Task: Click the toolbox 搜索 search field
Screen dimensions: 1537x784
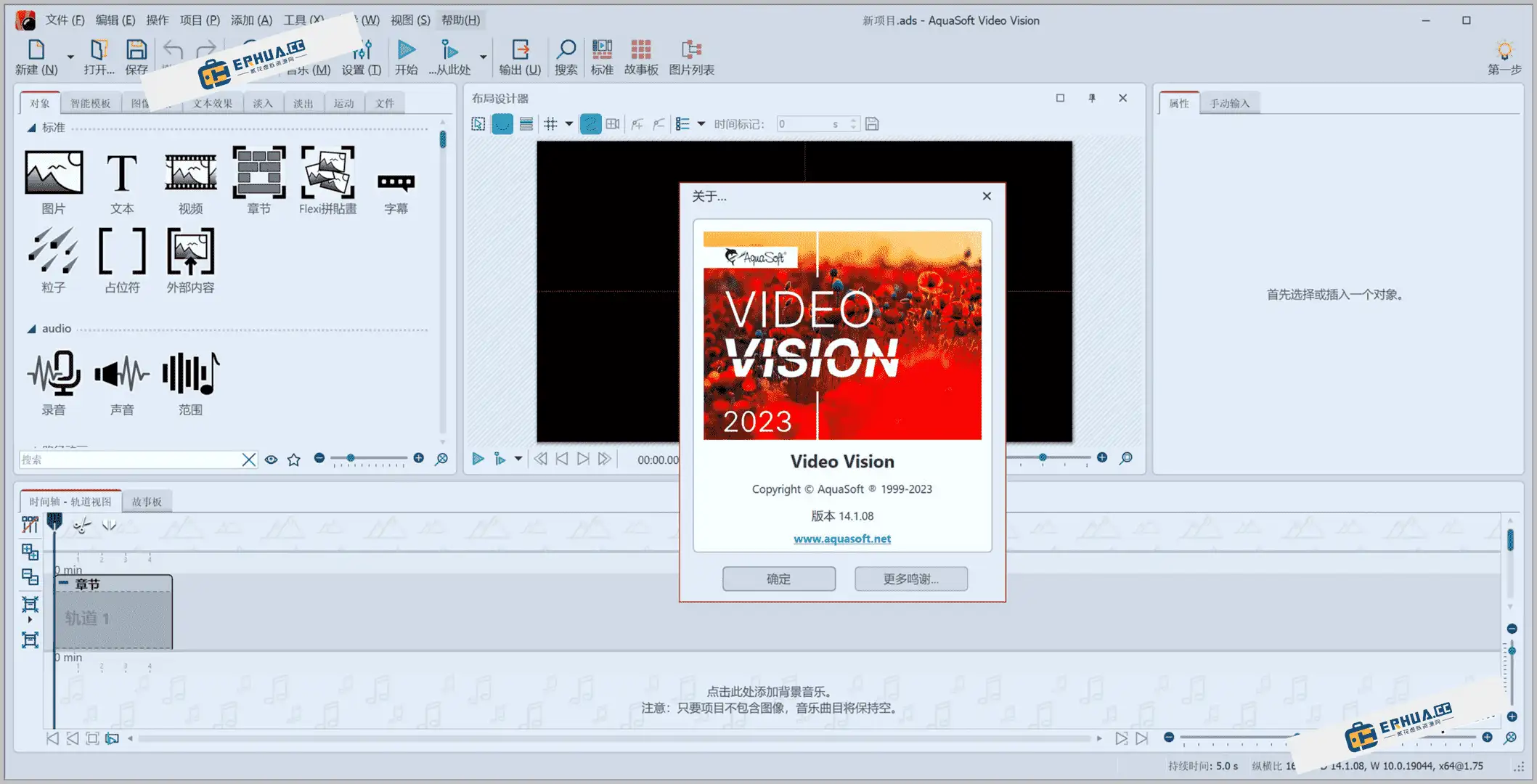Action: pyautogui.click(x=129, y=460)
